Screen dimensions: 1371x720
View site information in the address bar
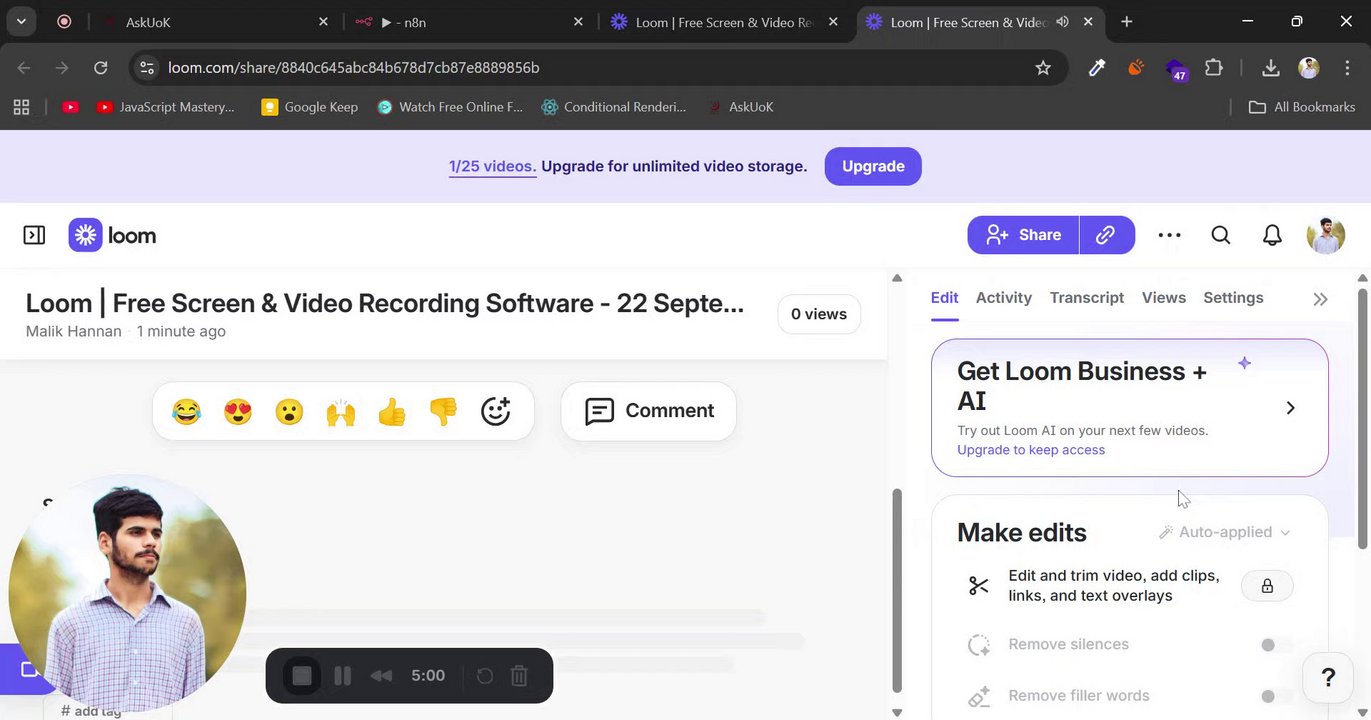(147, 68)
